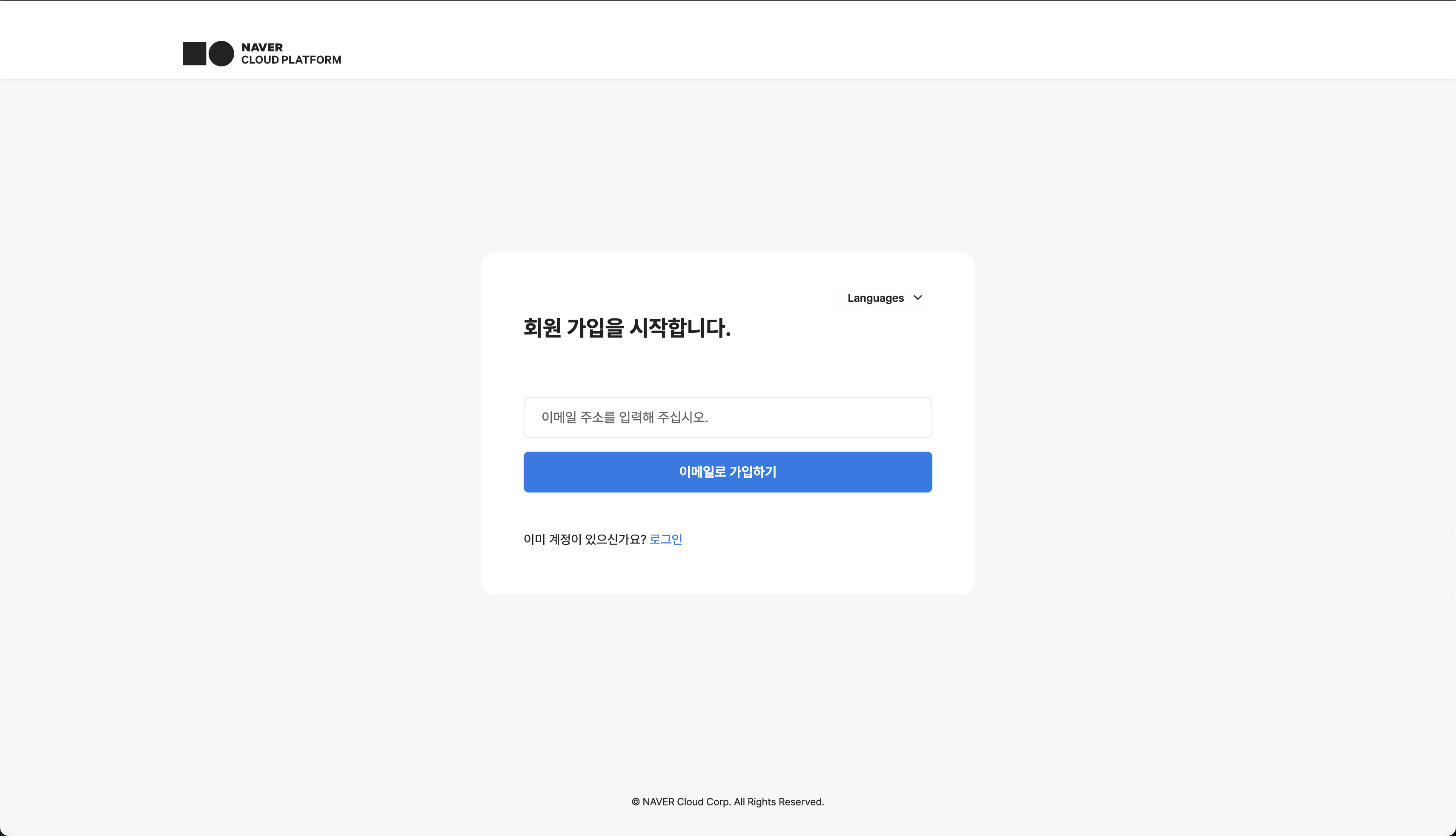Click the black square in the NAVER logo

194,53
